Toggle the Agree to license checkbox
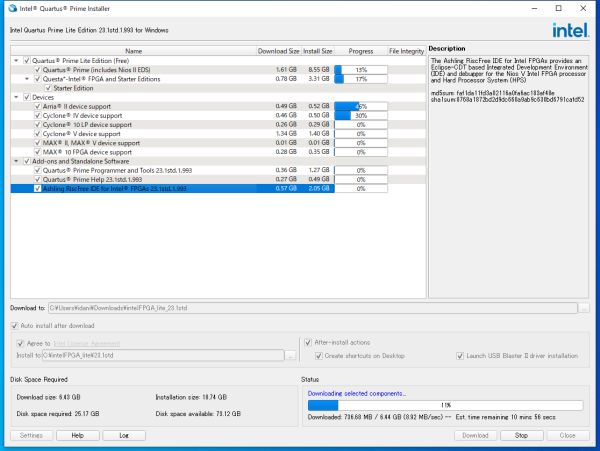600x451 pixels. pyautogui.click(x=21, y=344)
